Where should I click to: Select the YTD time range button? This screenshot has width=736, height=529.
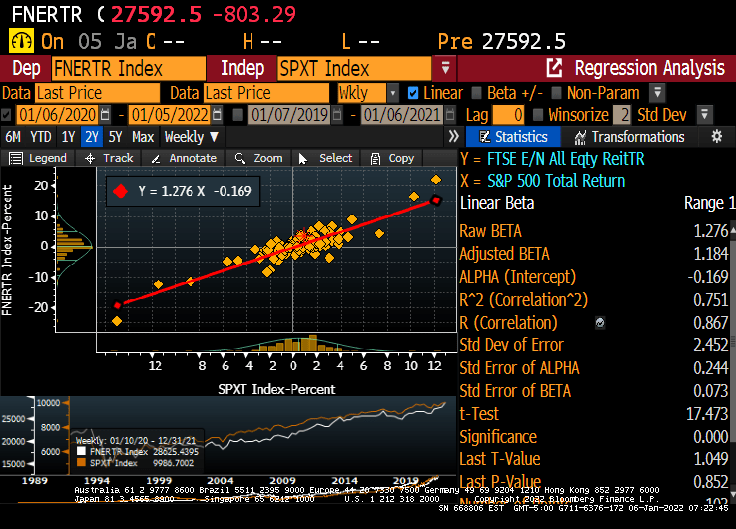coord(41,137)
